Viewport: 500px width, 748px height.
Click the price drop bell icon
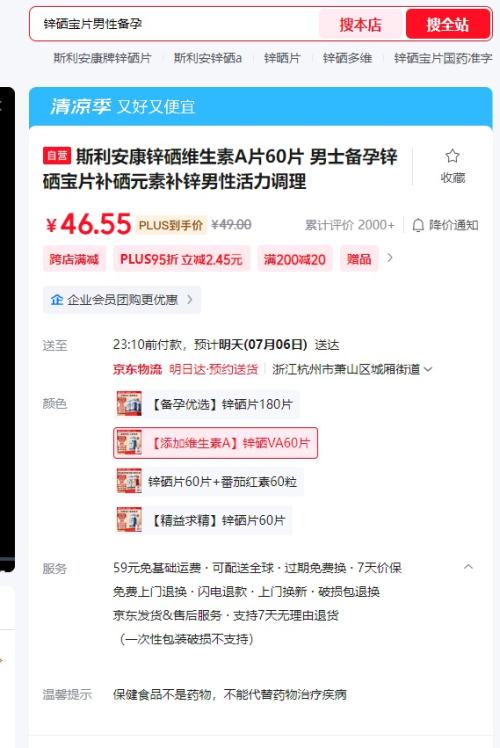point(418,225)
